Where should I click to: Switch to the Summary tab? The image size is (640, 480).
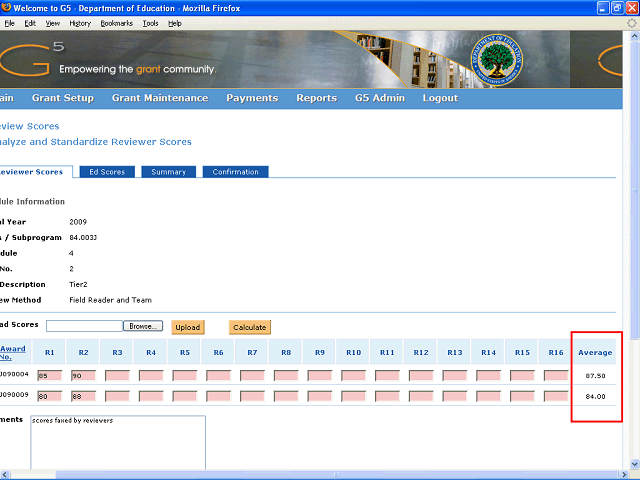(169, 172)
